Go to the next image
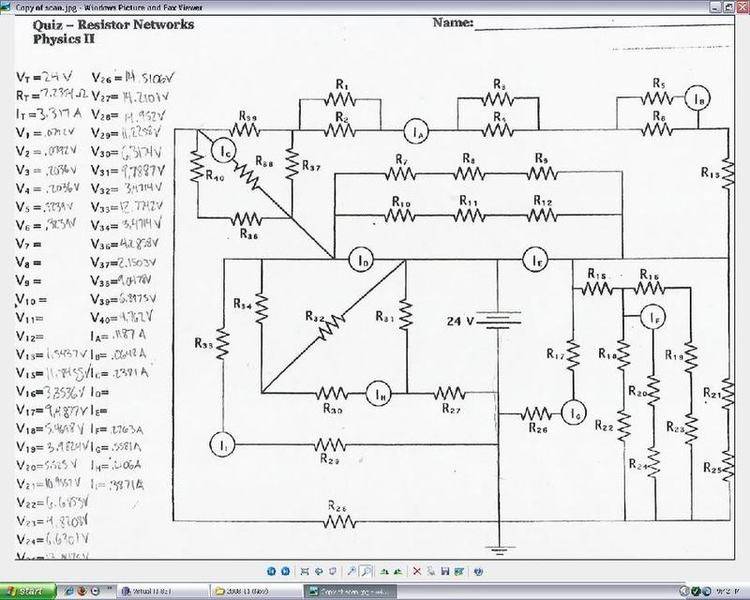 pyautogui.click(x=286, y=571)
